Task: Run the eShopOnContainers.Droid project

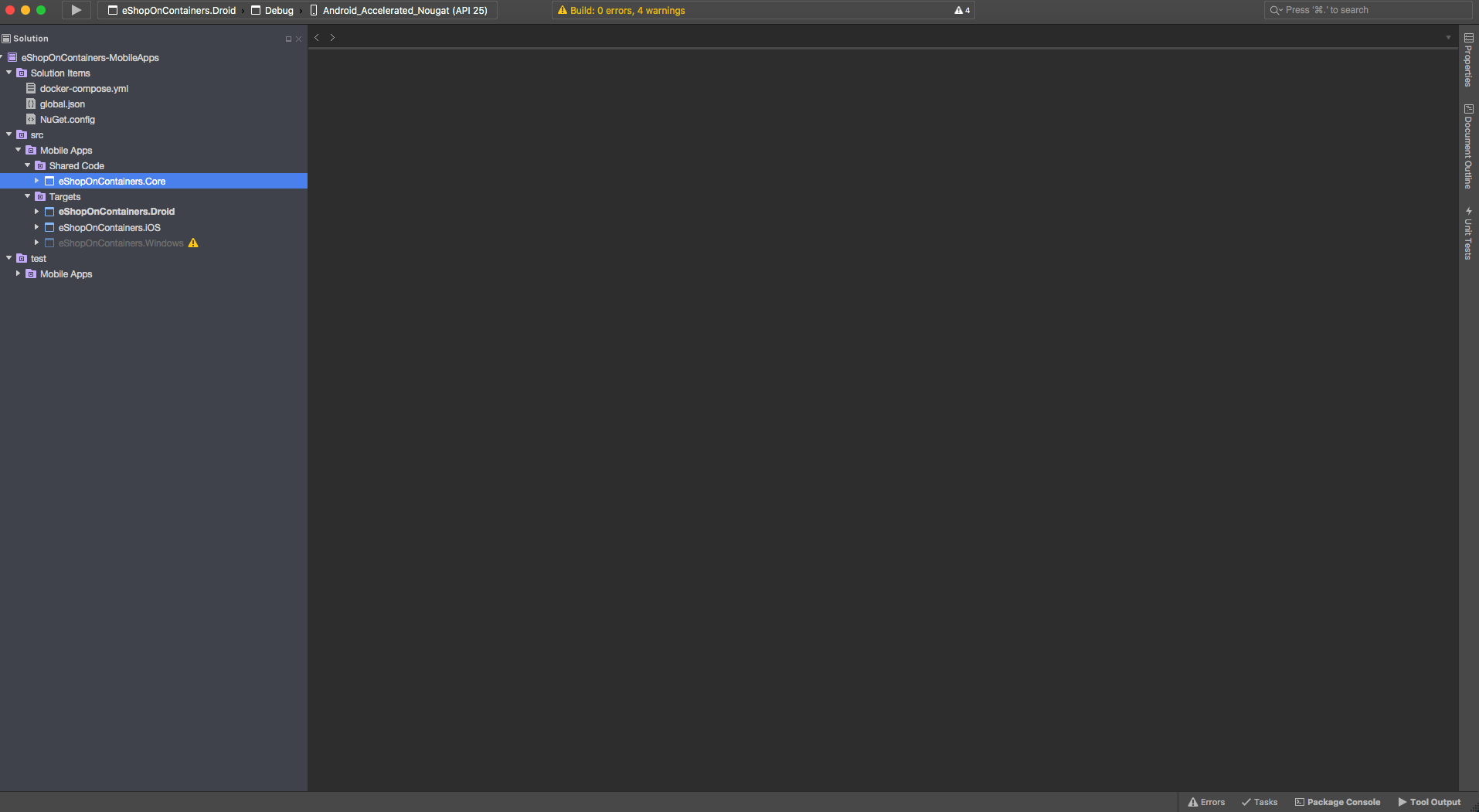Action: pyautogui.click(x=75, y=10)
